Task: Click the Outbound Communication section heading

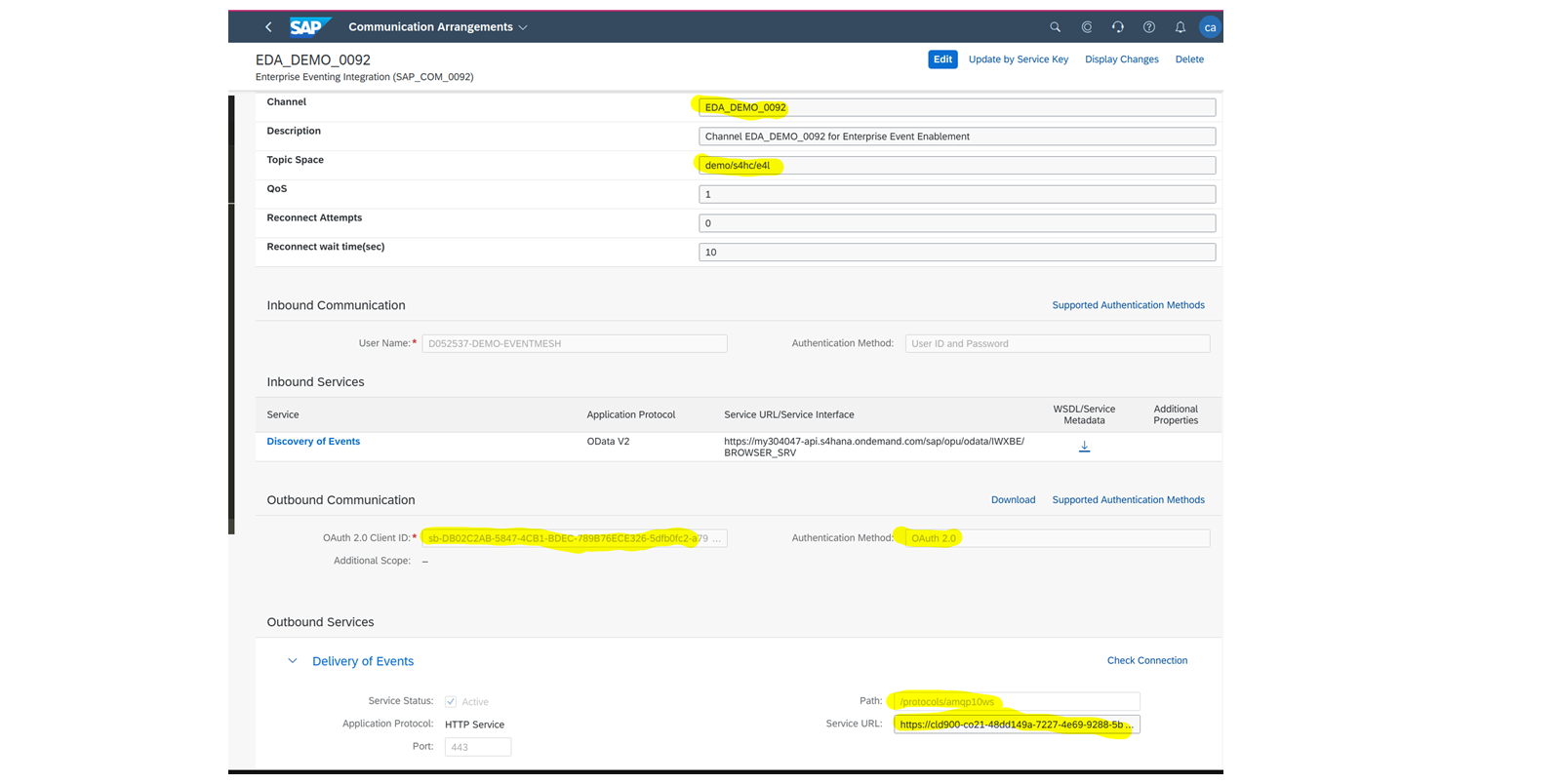Action: [x=340, y=500]
